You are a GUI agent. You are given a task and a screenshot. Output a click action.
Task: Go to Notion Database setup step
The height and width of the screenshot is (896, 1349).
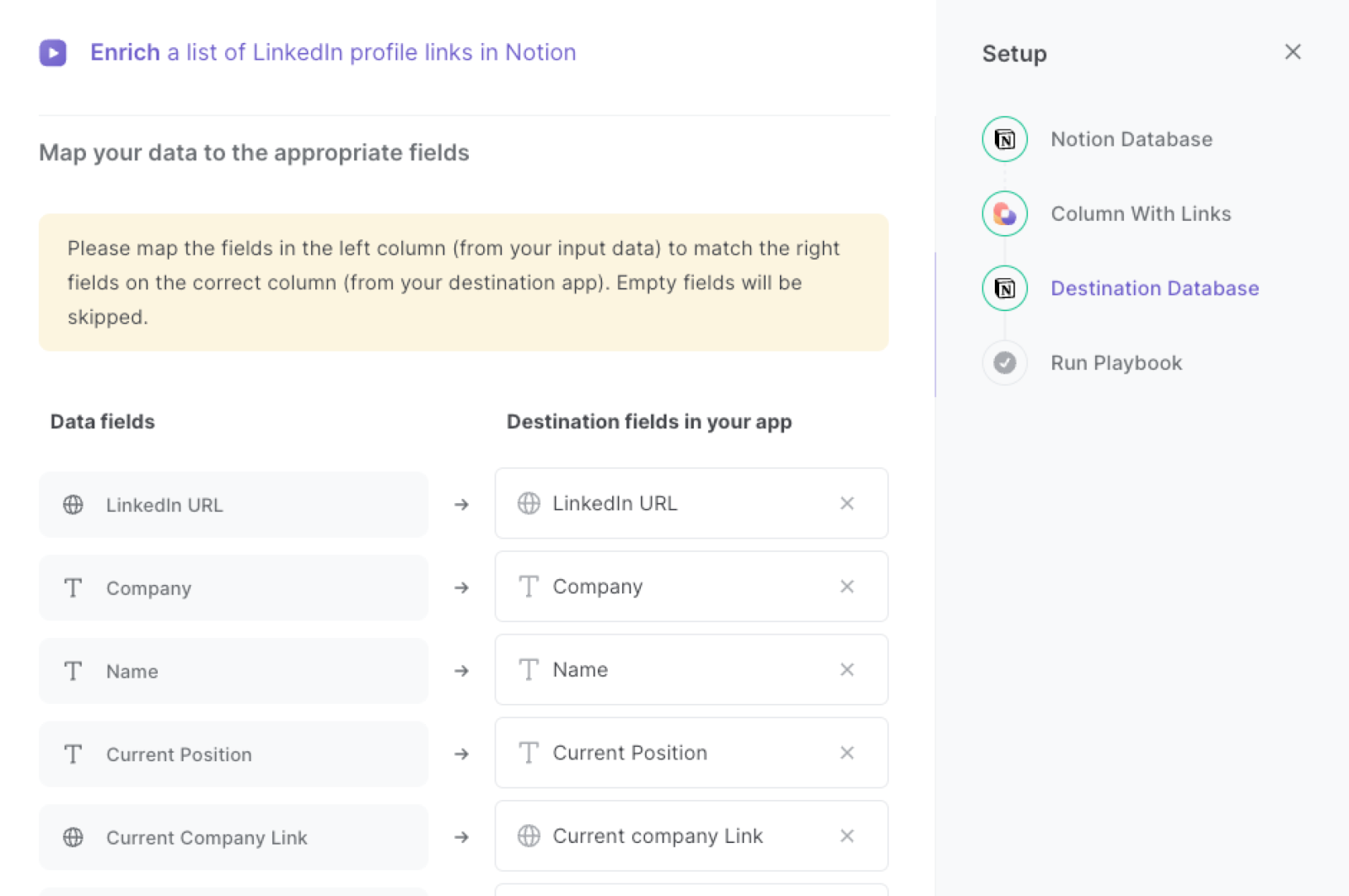[x=1131, y=139]
